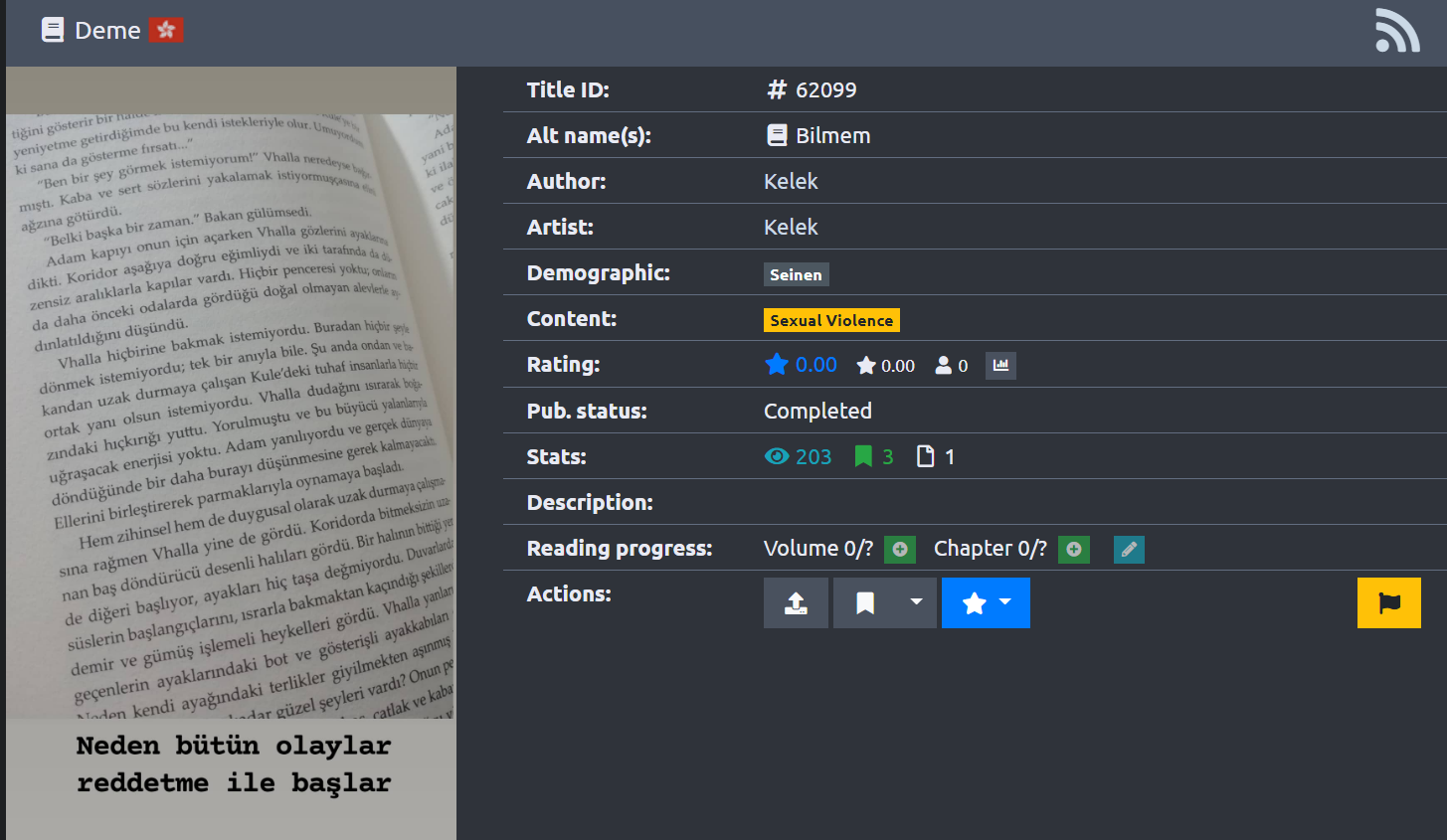
Task: Click the Volume 0/? progress text
Action: pos(818,548)
